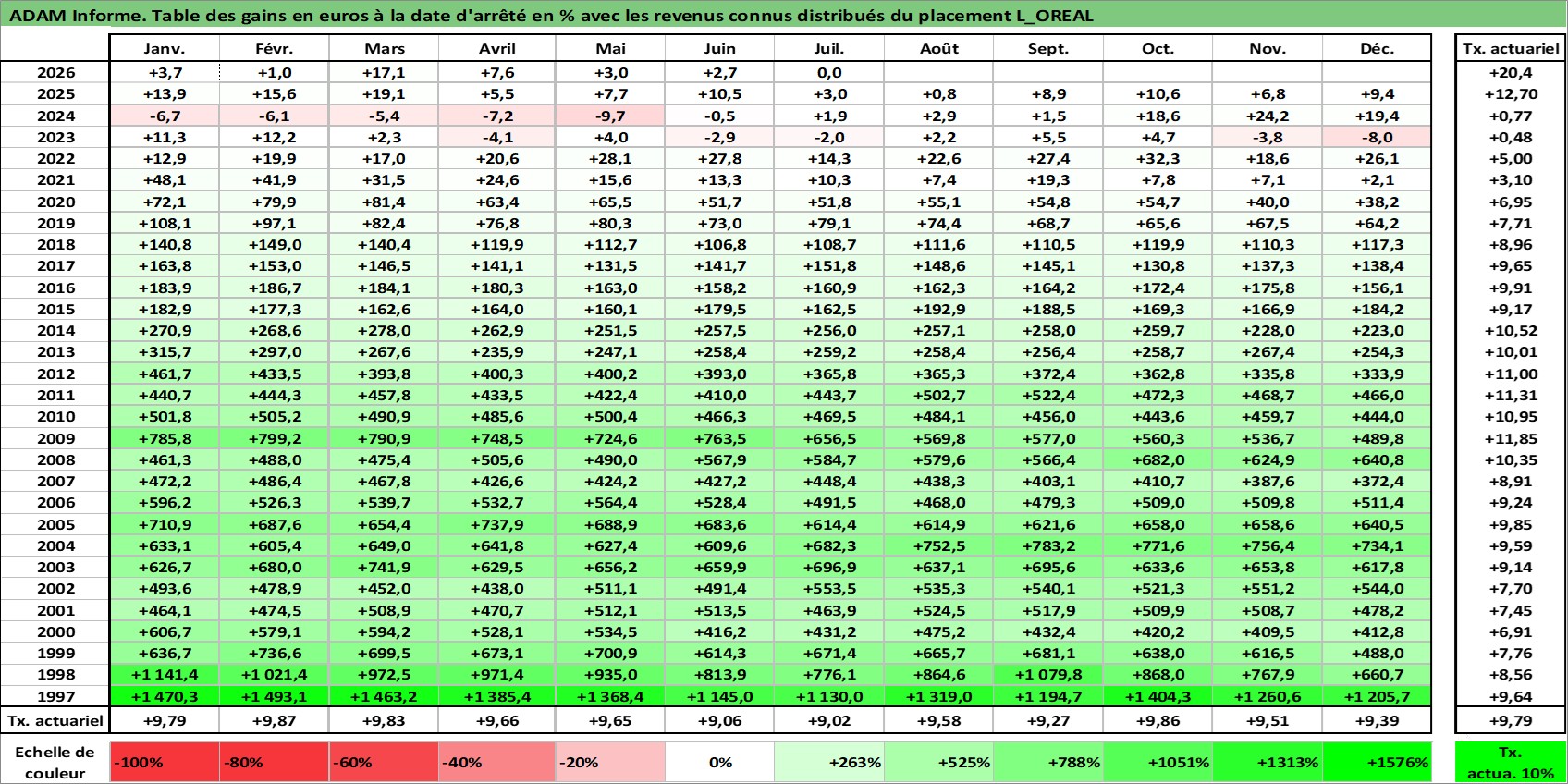This screenshot has width=1568, height=784.
Task: Click the '+741,9' cell for March 2003
Action: click(x=385, y=567)
